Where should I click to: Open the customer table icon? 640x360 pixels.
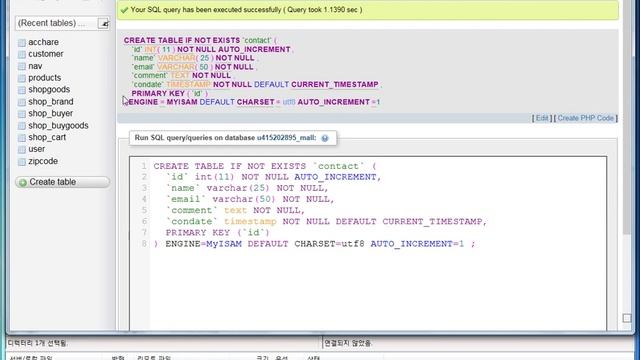pyautogui.click(x=22, y=54)
